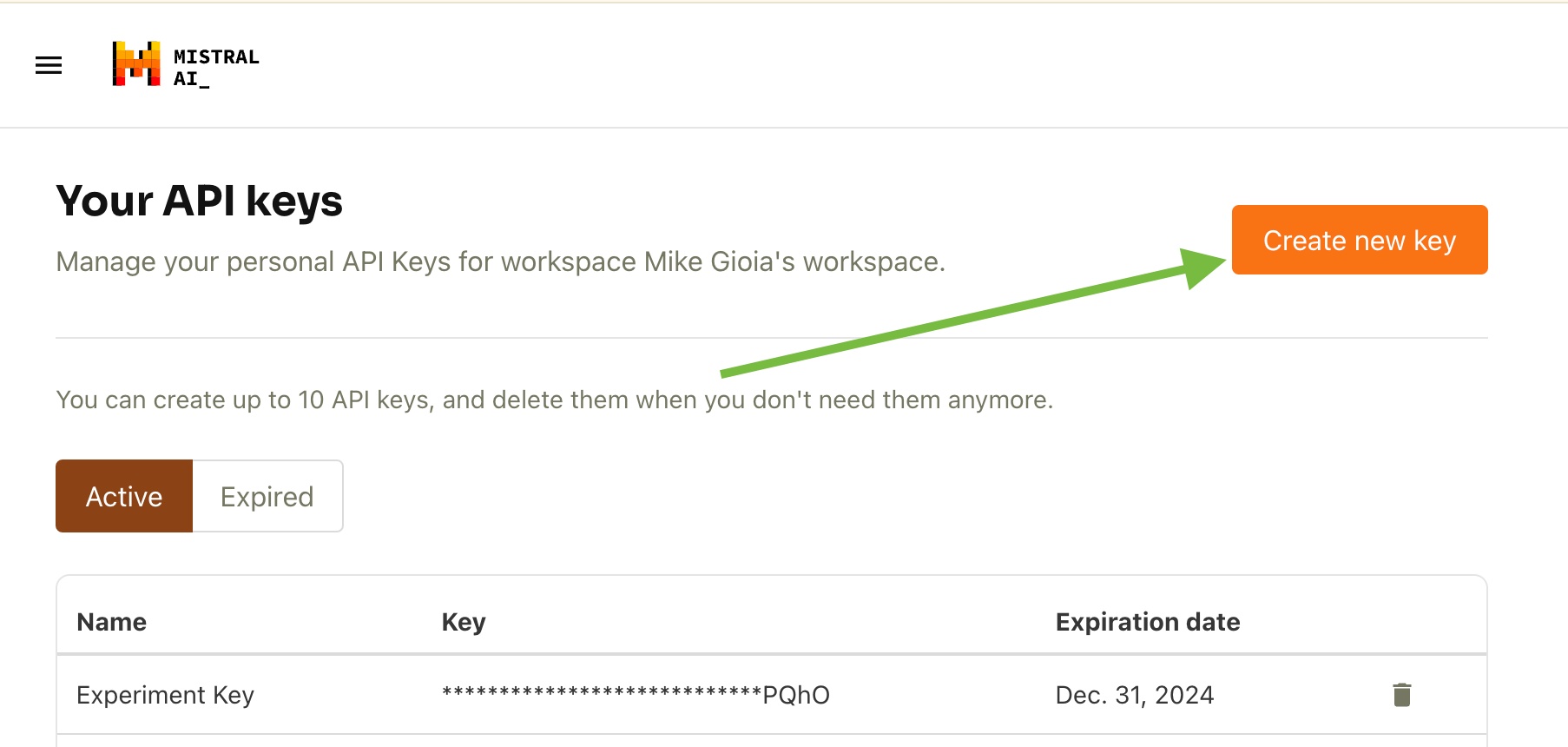Click the Manage your personal API Keys subtitle
Viewport: 1568px width, 747px height.
coord(500,261)
